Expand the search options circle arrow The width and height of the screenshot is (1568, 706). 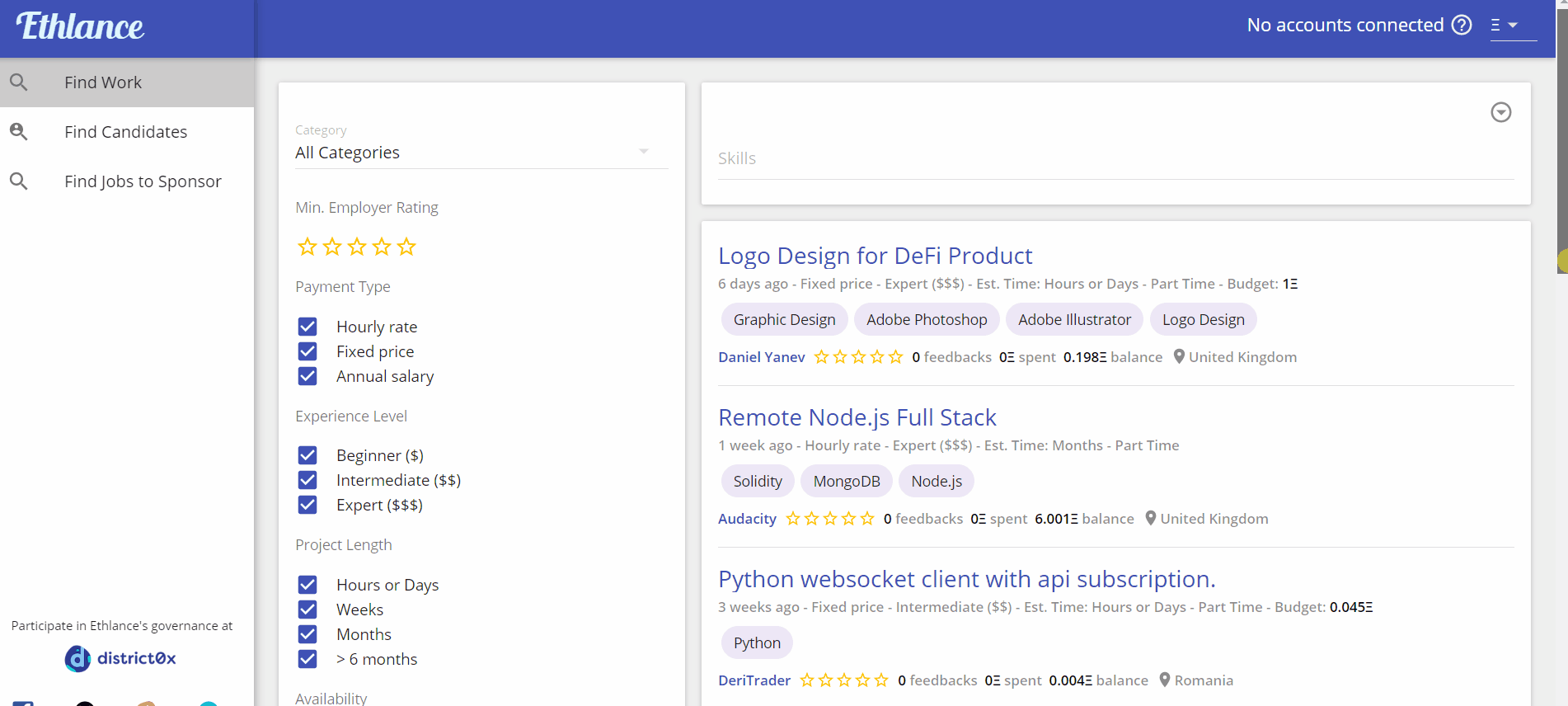click(x=1501, y=112)
